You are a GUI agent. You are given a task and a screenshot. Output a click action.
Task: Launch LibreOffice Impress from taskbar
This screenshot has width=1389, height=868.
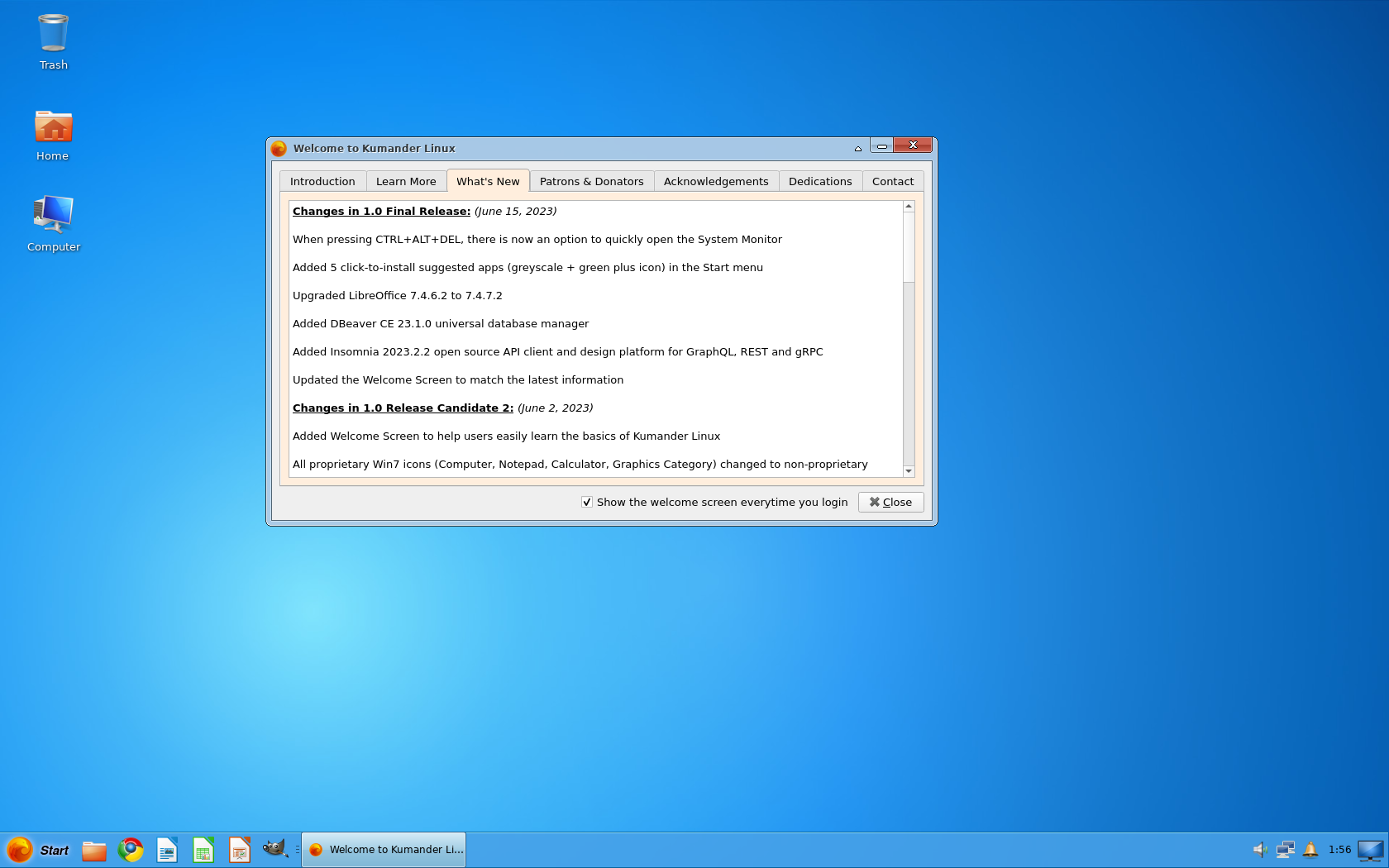240,850
